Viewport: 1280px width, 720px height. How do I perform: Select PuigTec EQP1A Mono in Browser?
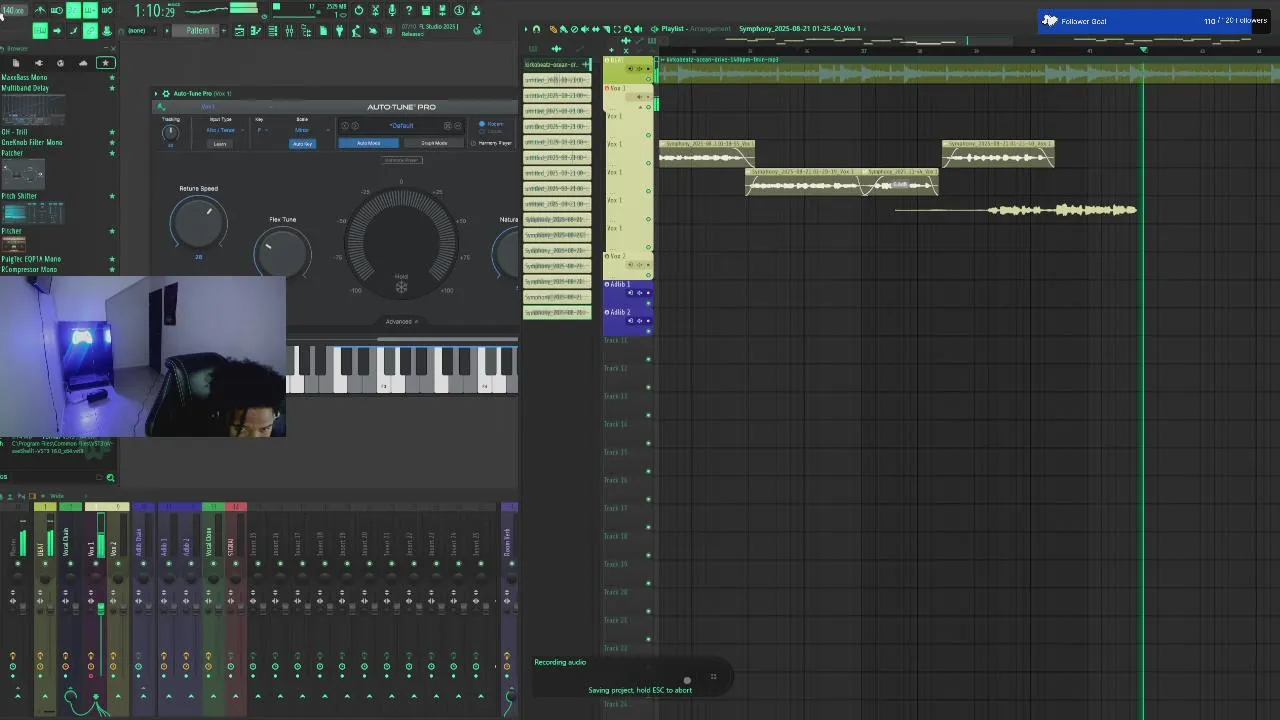pyautogui.click(x=31, y=259)
